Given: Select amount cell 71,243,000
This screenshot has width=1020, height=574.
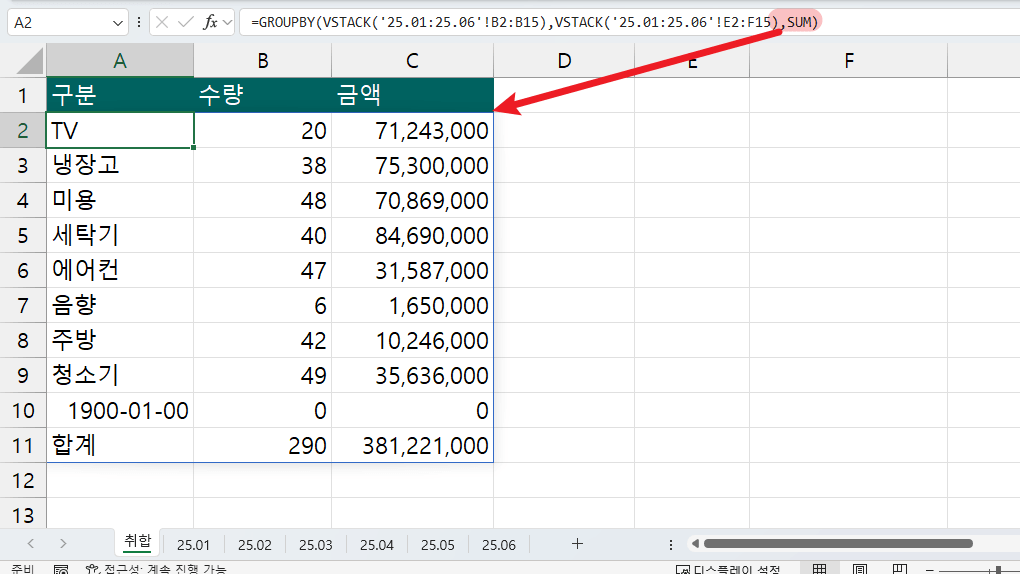Looking at the screenshot, I should [412, 130].
